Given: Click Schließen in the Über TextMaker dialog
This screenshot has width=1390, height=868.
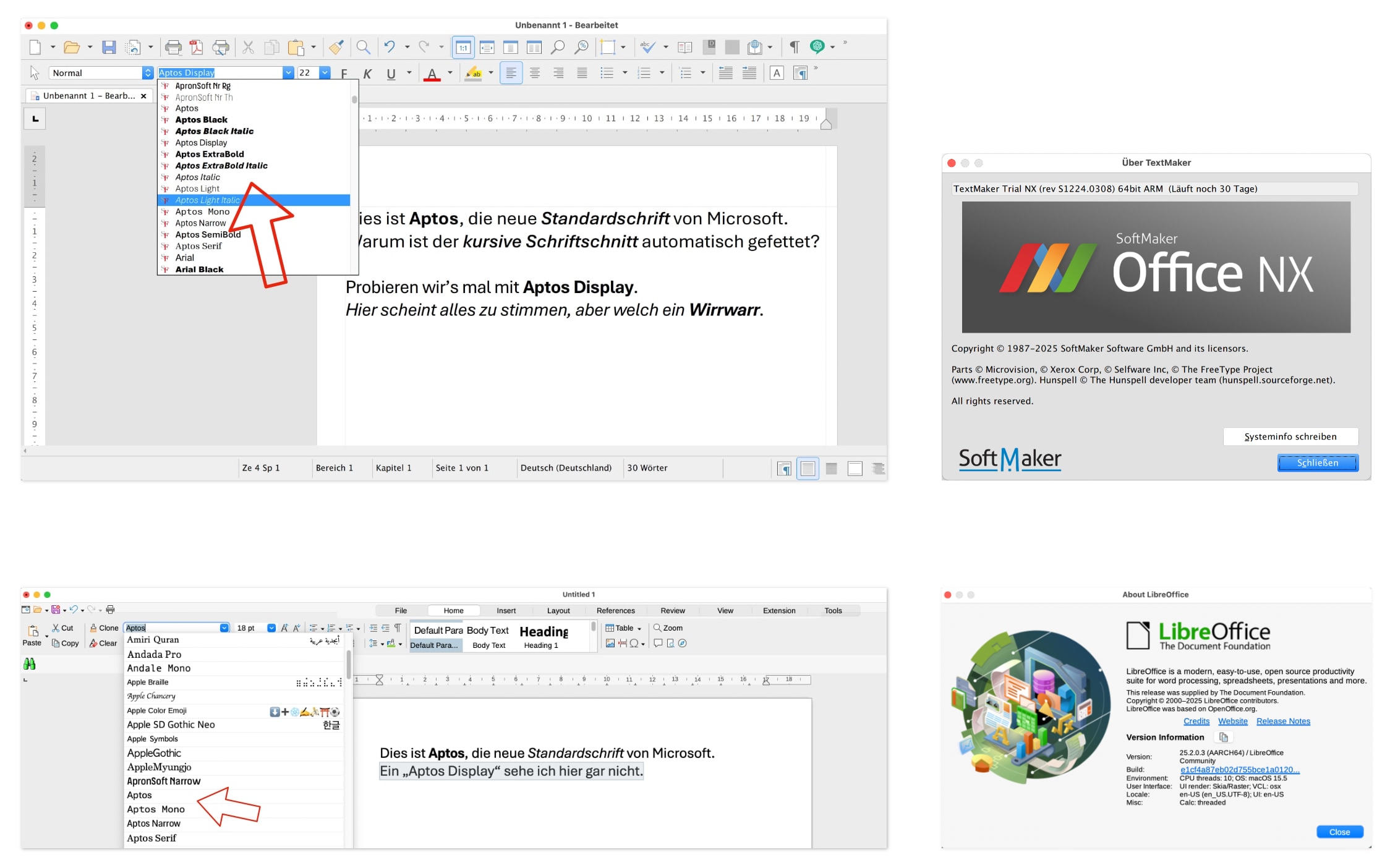Looking at the screenshot, I should click(x=1318, y=462).
